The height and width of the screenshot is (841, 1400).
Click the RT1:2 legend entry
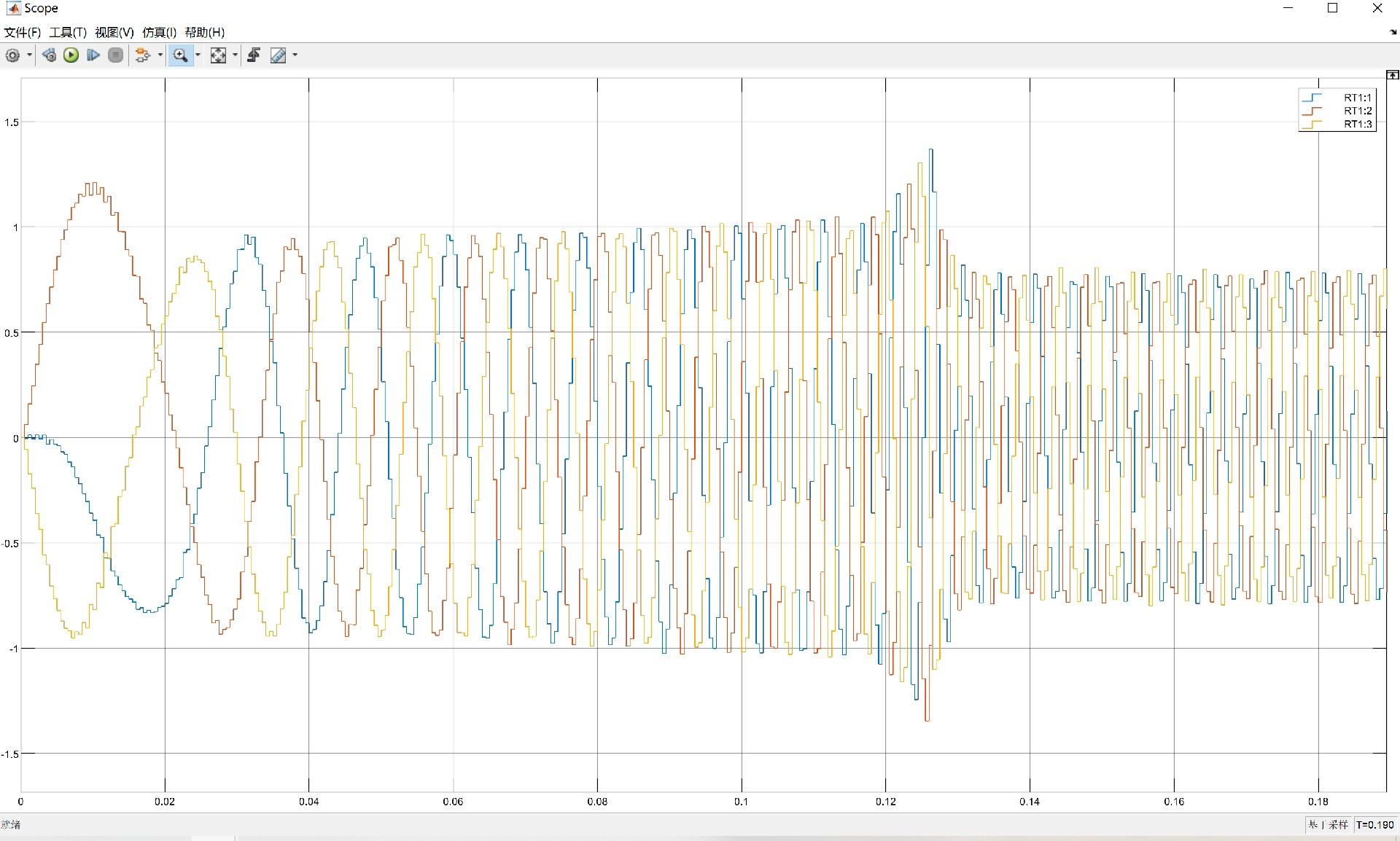tap(1338, 111)
